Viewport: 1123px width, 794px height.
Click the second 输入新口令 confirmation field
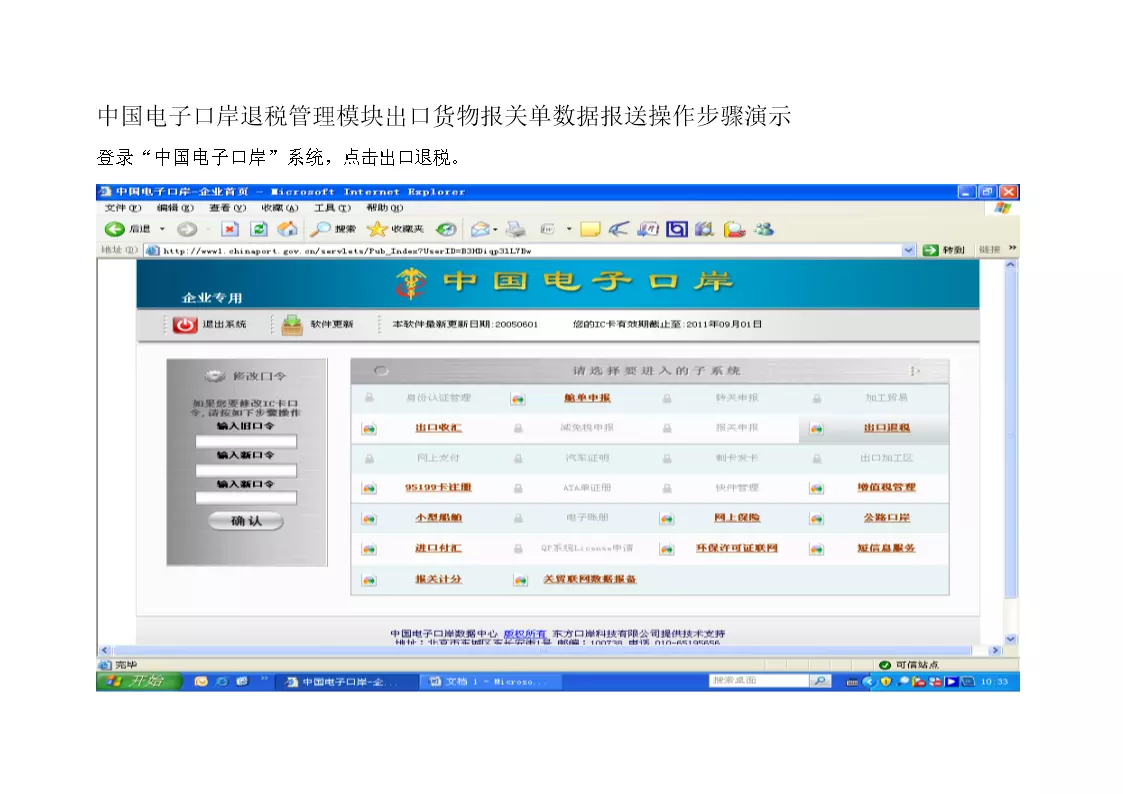[246, 498]
